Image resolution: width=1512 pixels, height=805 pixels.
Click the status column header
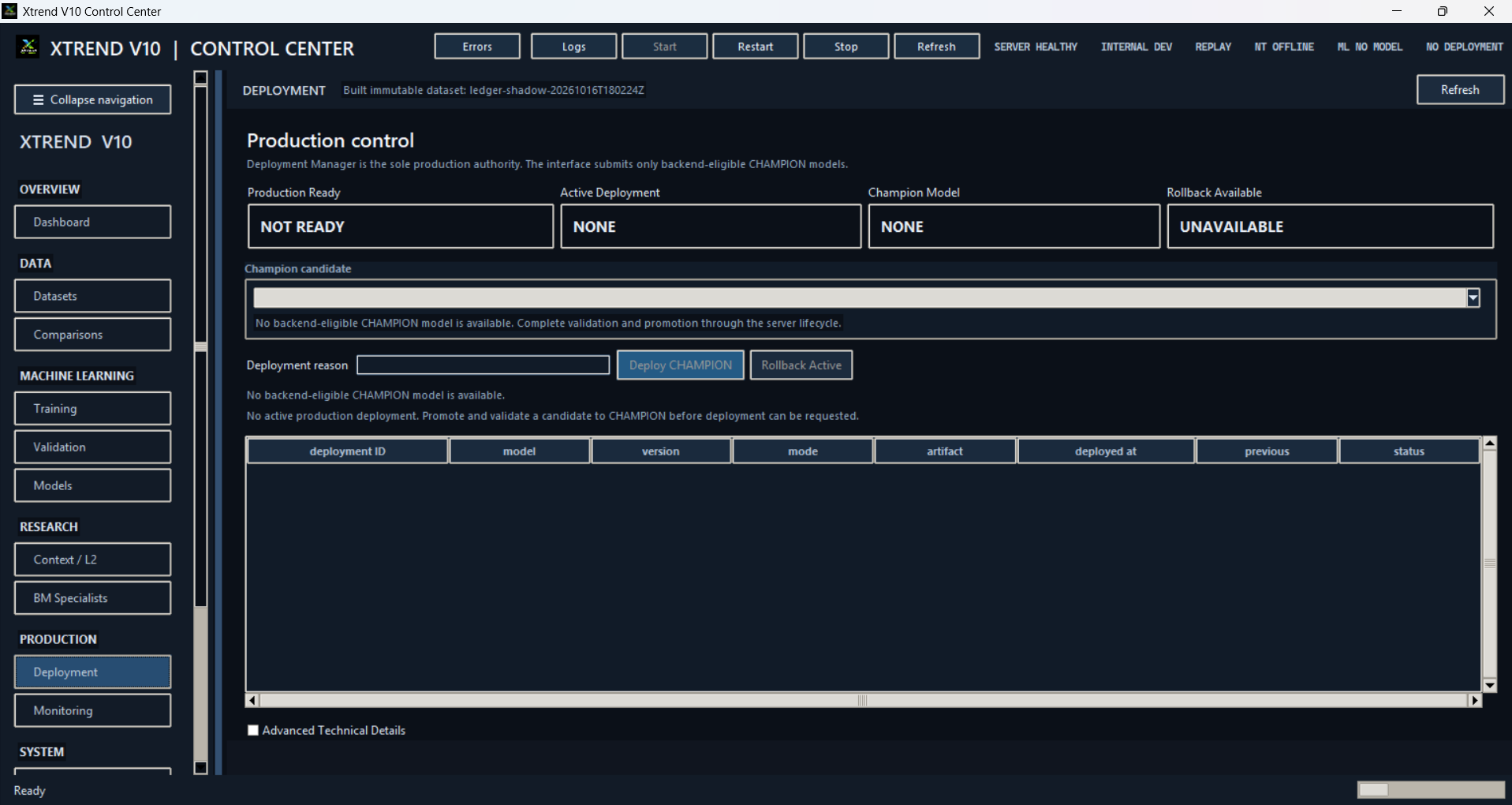point(1409,451)
